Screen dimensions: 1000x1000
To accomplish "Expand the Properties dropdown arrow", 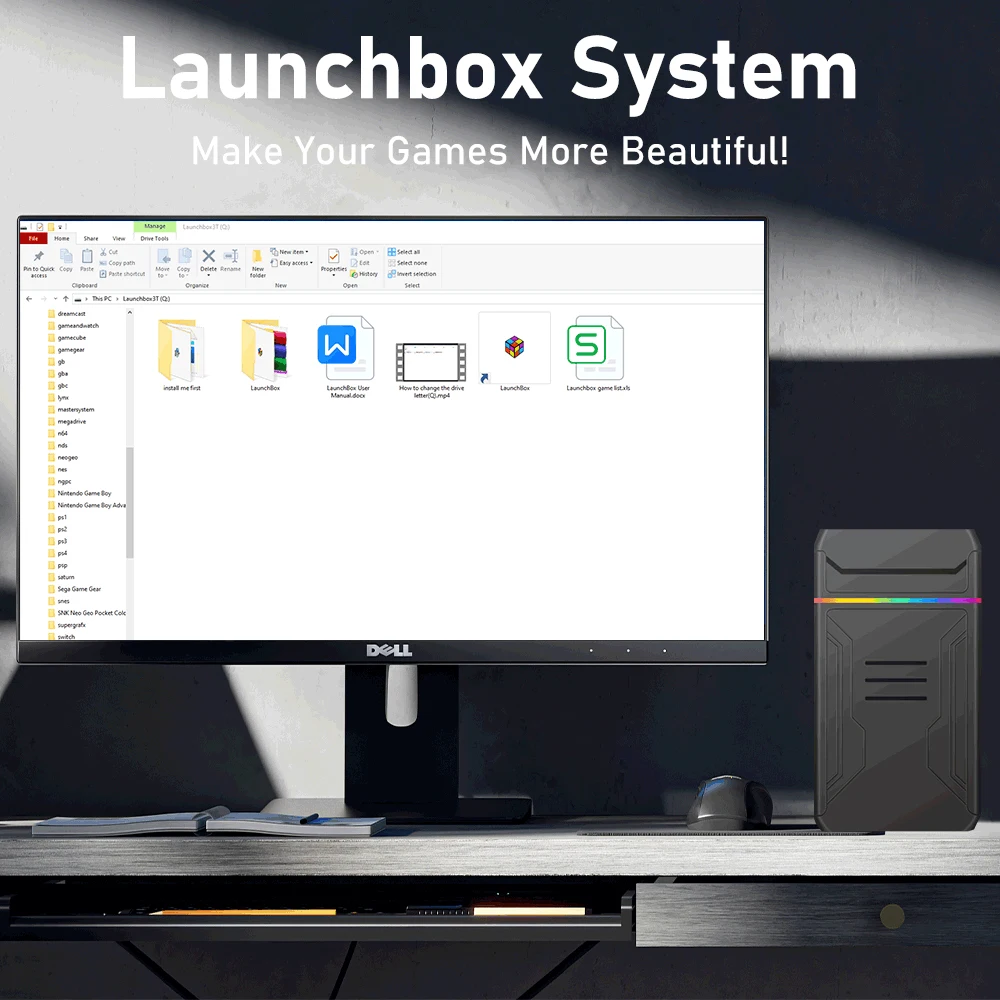I will [x=334, y=276].
